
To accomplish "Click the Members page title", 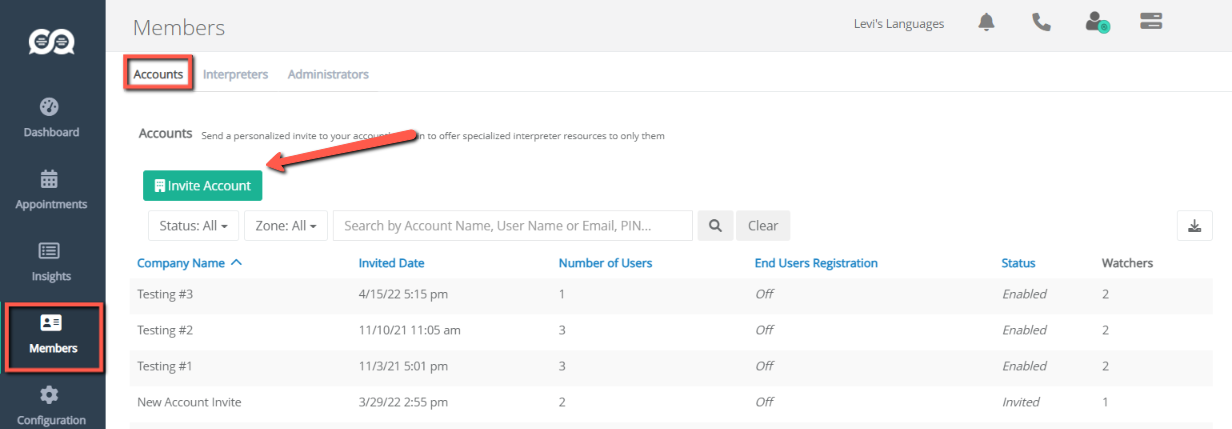I will click(179, 27).
